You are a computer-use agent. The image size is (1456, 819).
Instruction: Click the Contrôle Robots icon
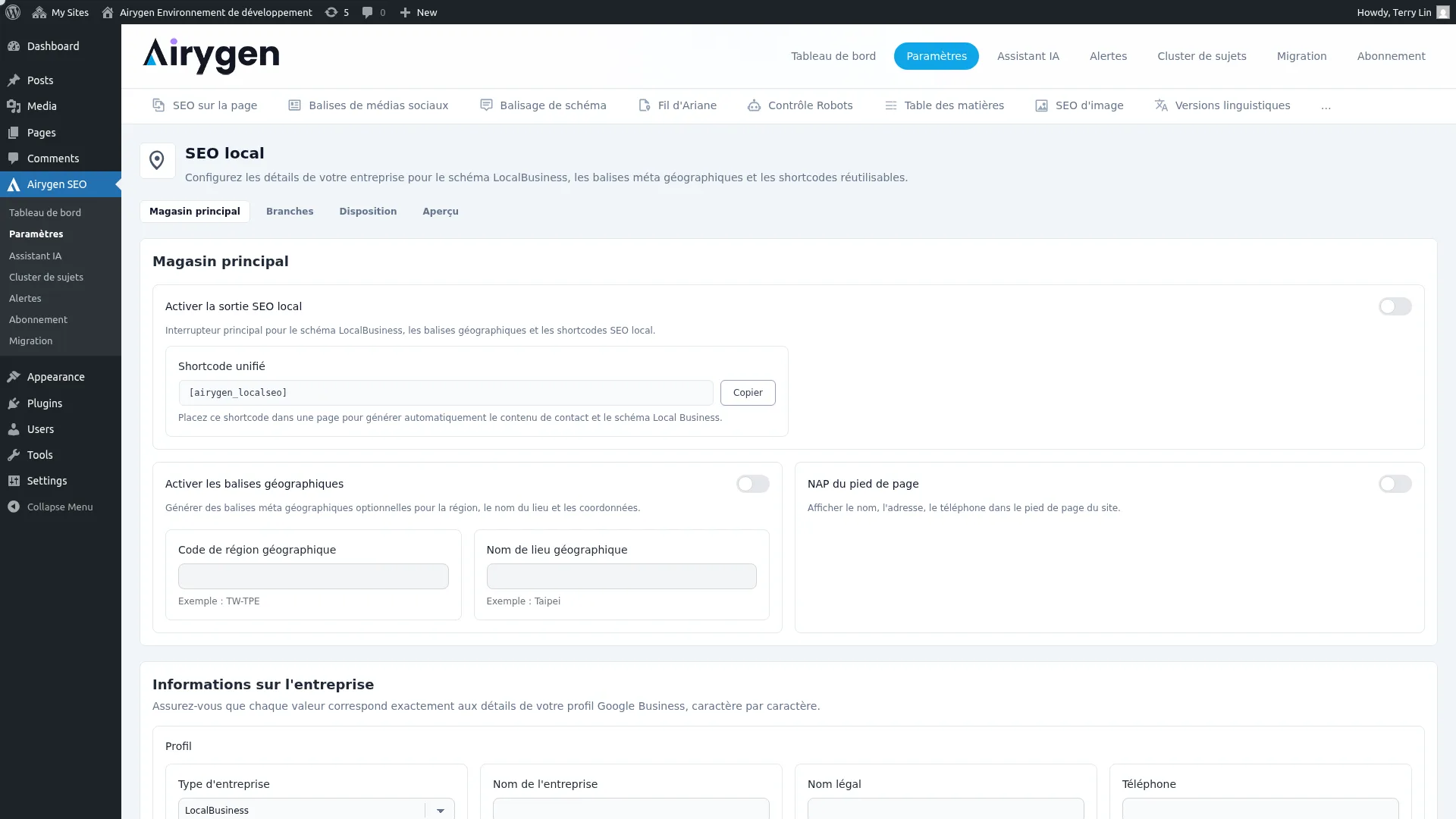coord(754,105)
